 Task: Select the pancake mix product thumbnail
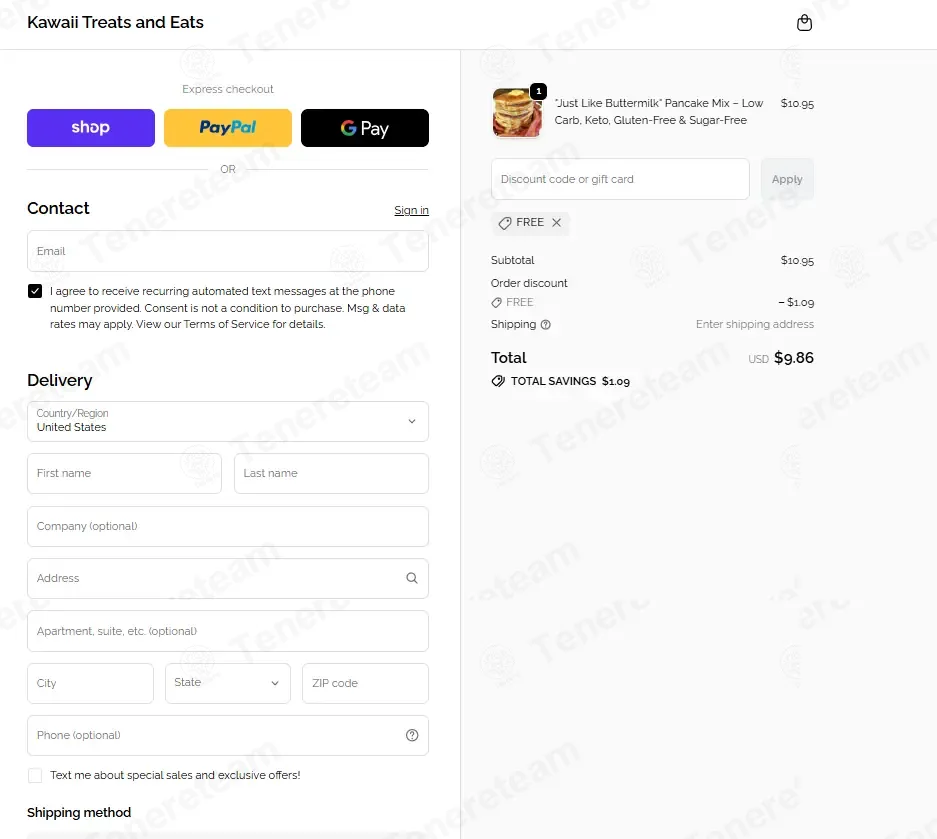517,112
